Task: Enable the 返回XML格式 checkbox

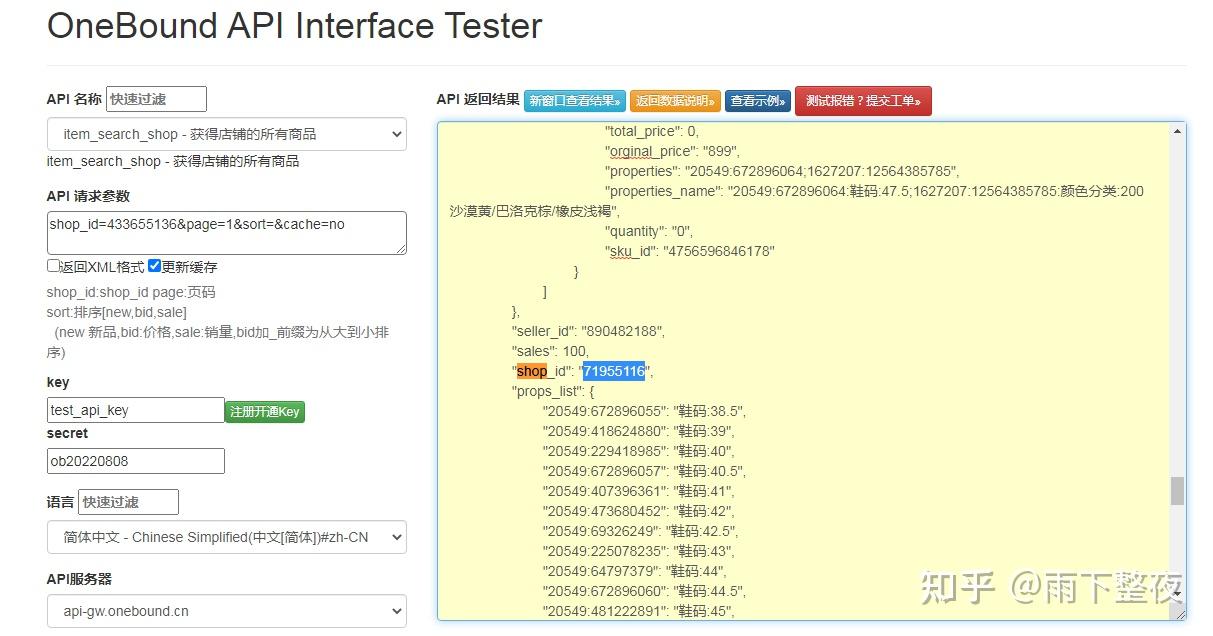Action: (x=54, y=266)
